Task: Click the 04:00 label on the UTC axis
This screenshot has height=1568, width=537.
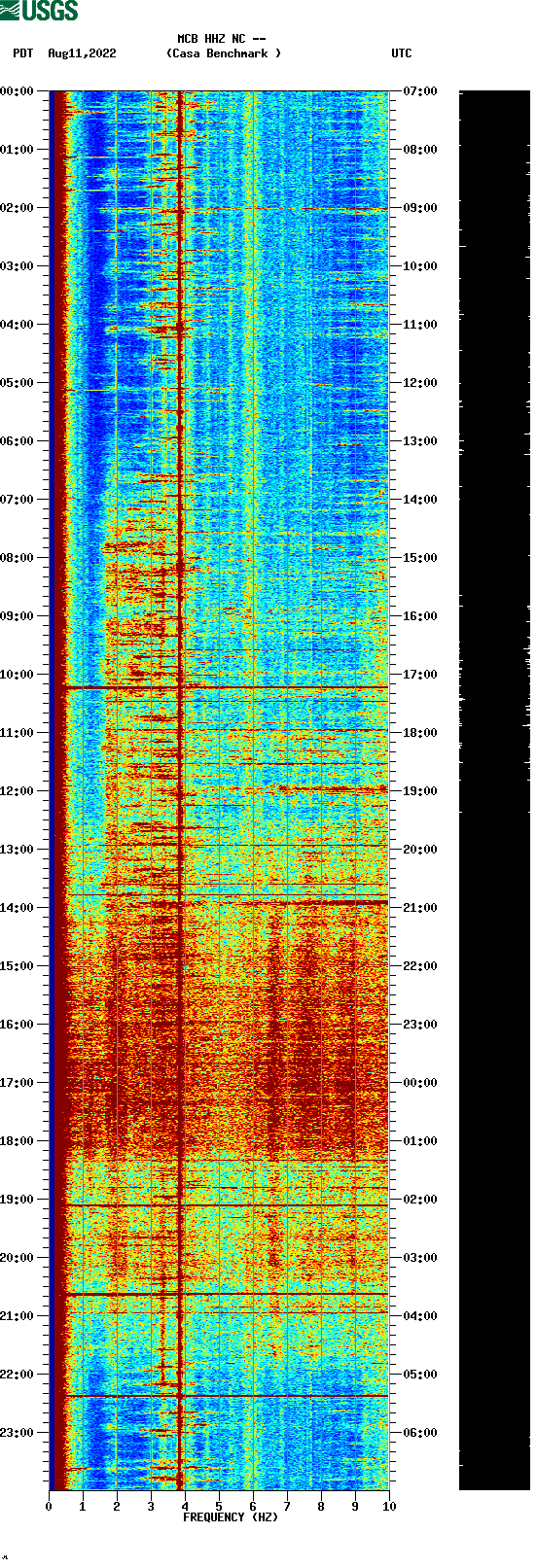Action: (420, 1316)
